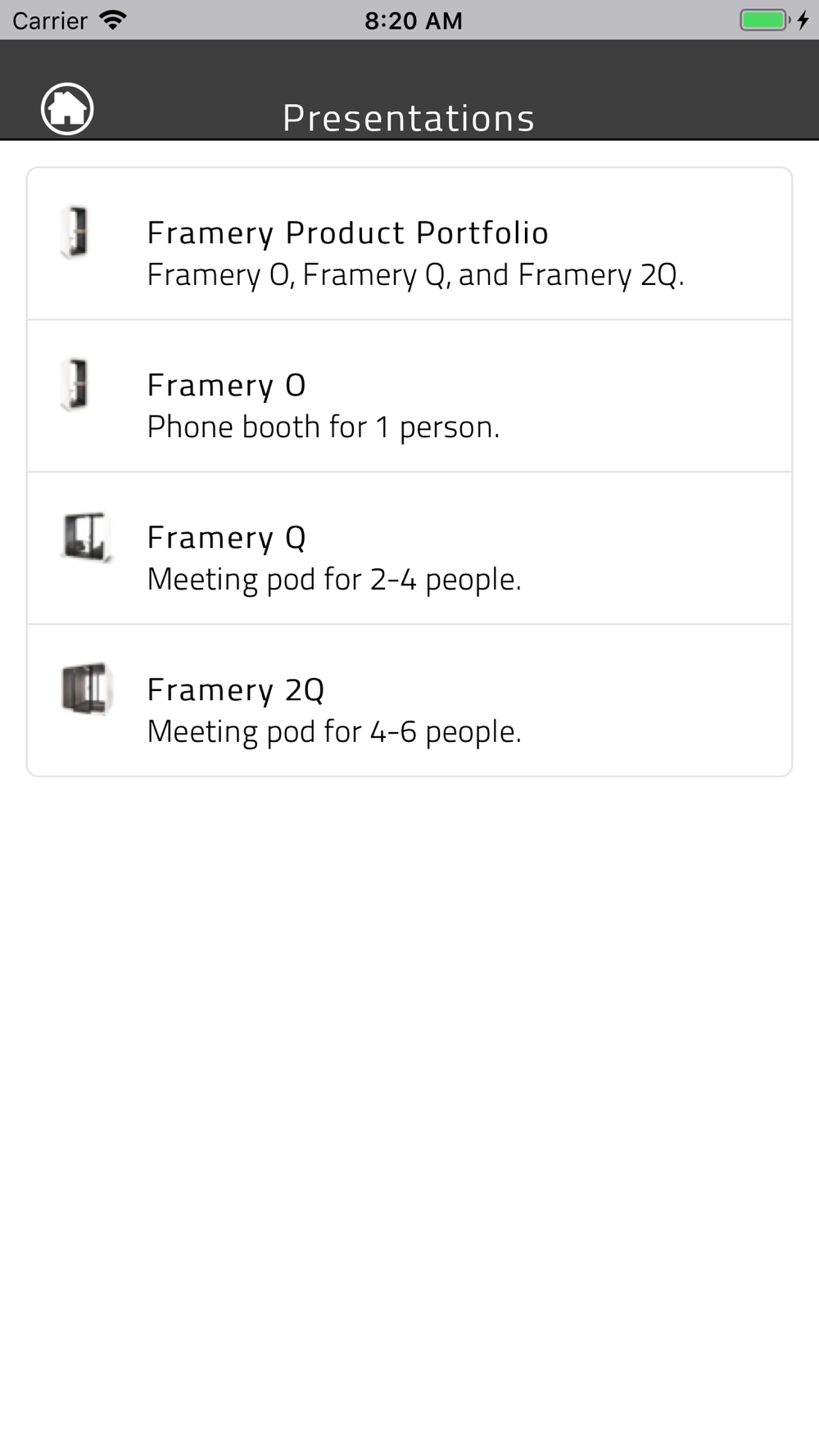Tap the "Meeting pod for 4-6 people." description
This screenshot has height=1456, width=819.
334,732
